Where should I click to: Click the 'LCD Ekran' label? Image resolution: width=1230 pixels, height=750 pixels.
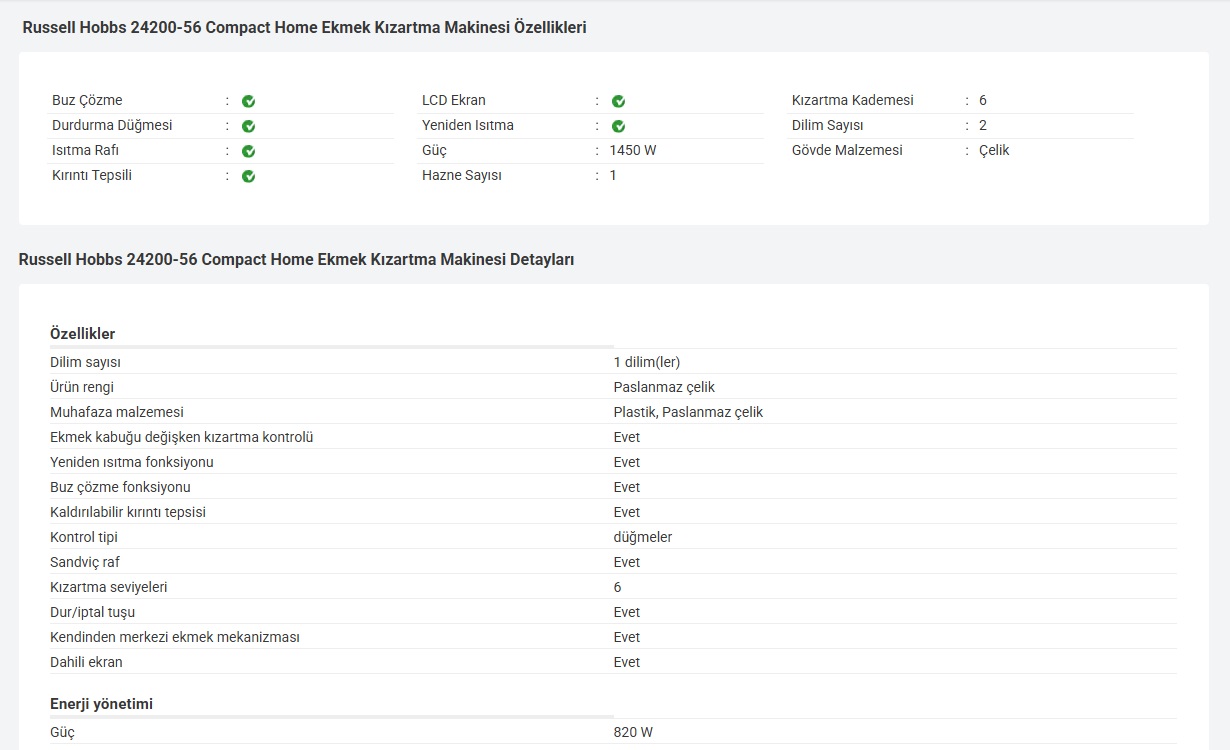tap(454, 100)
